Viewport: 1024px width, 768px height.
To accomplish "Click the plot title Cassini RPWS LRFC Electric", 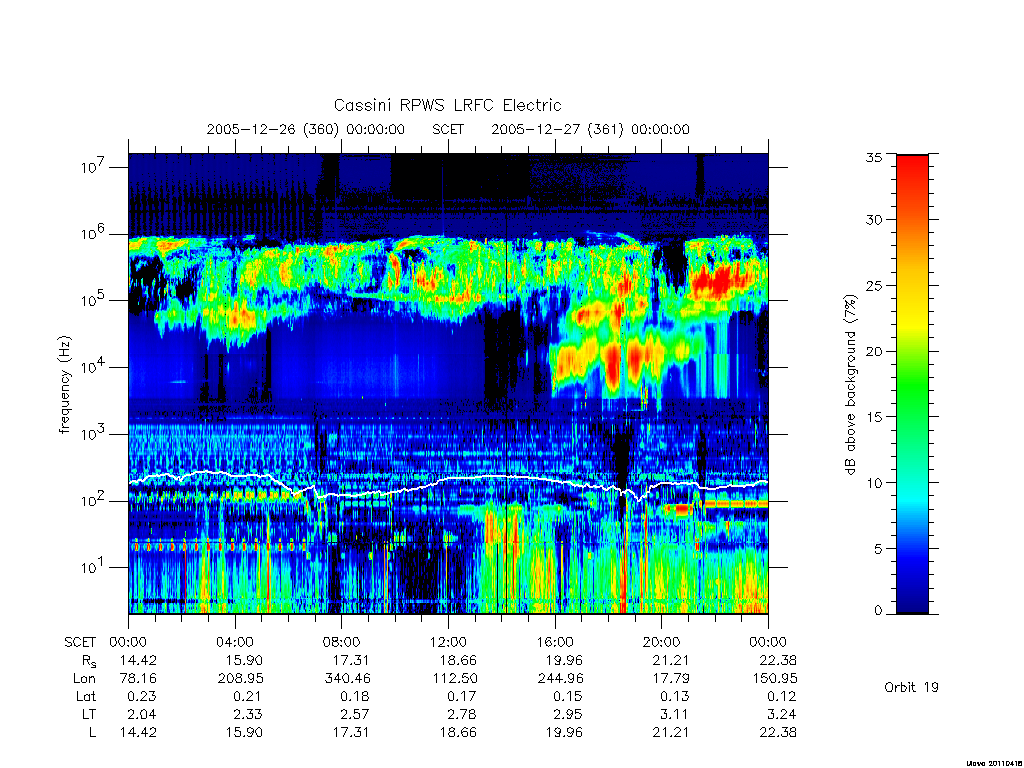I will (447, 105).
